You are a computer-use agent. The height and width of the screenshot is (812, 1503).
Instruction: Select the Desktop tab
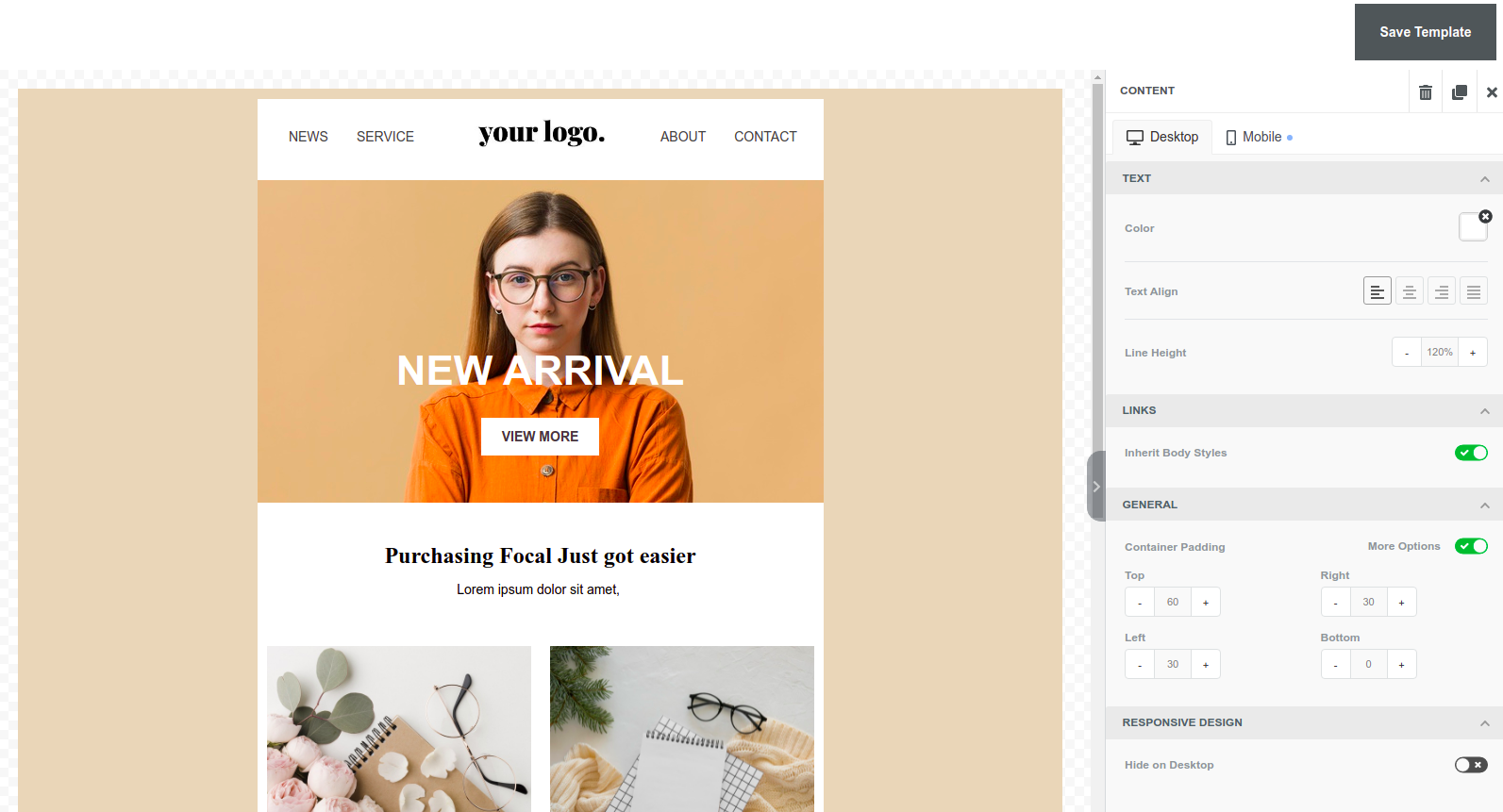(x=1162, y=138)
